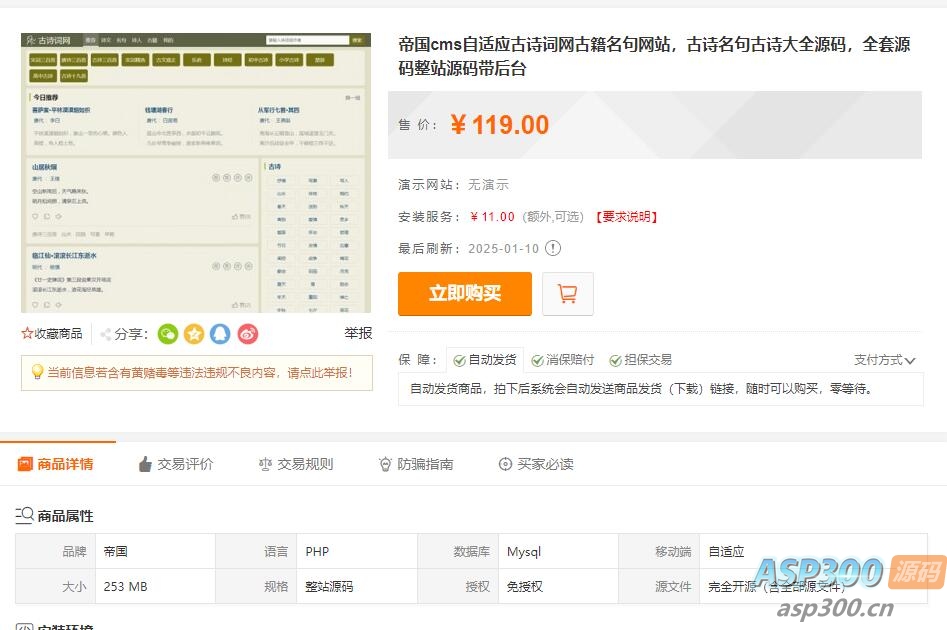Open the 要求说明 link
Screen dimensions: 947x630
(626, 218)
